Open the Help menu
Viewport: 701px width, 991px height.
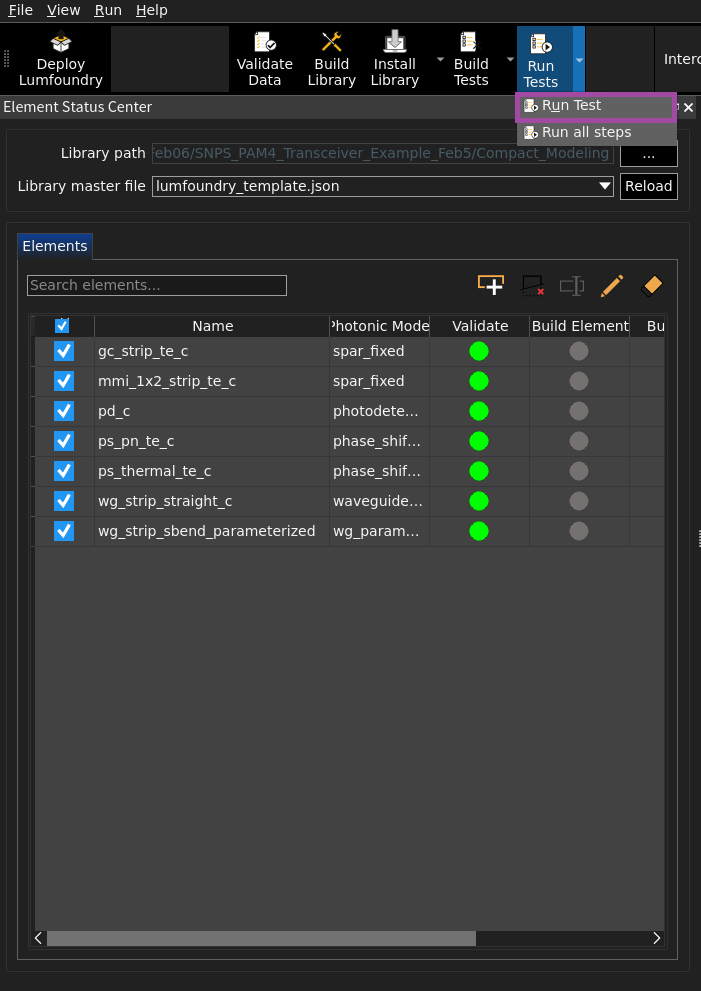pyautogui.click(x=152, y=10)
